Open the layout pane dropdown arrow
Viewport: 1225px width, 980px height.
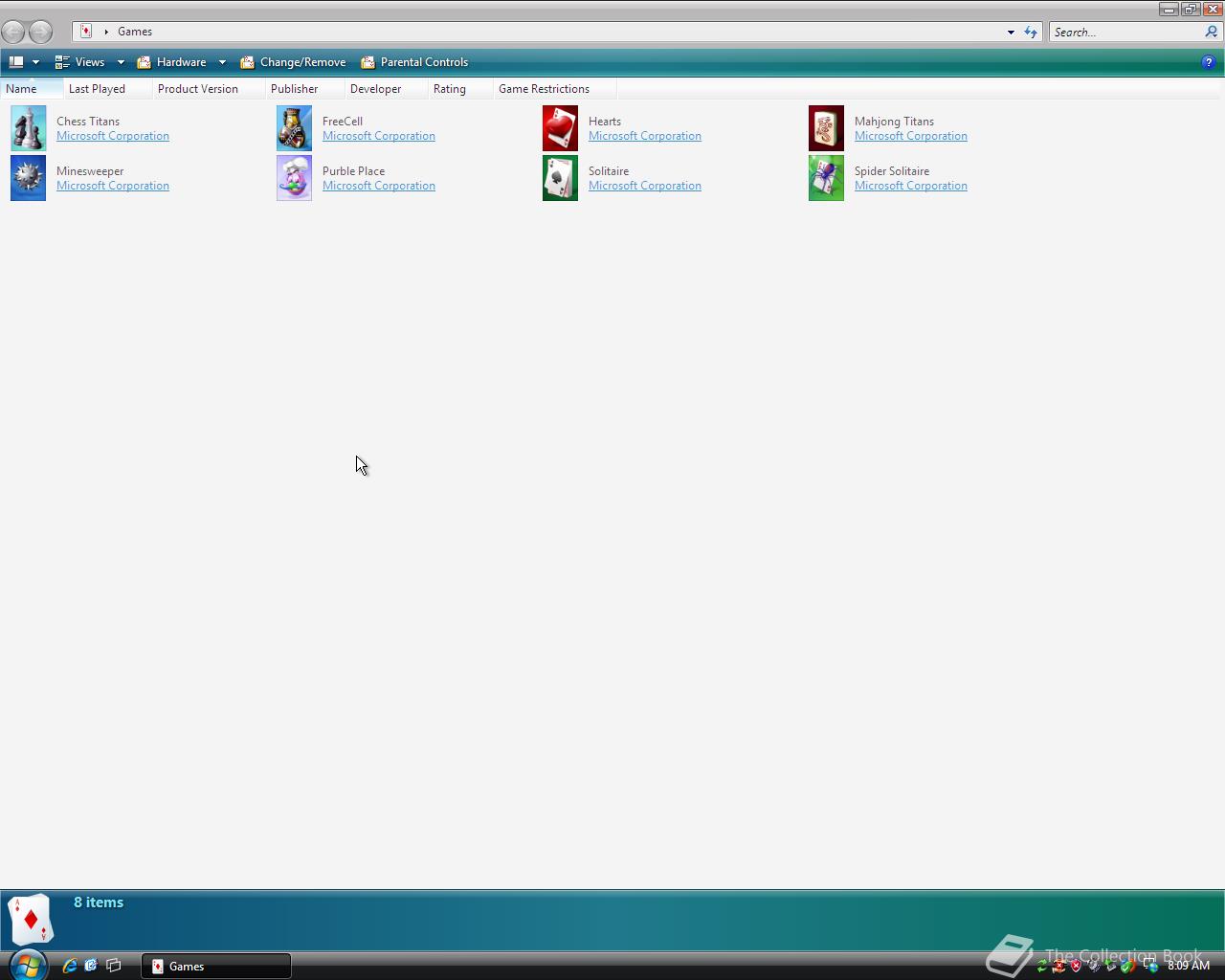35,62
